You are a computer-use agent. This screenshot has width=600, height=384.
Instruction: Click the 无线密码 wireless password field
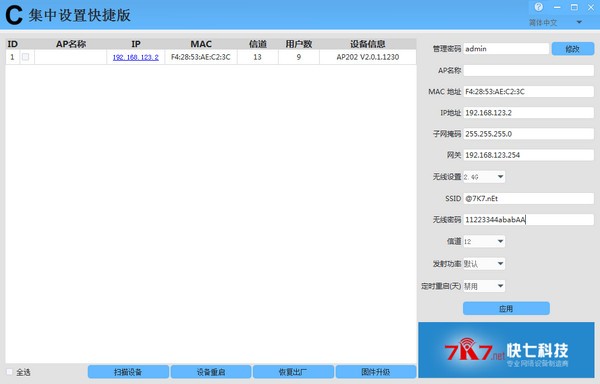coord(528,220)
